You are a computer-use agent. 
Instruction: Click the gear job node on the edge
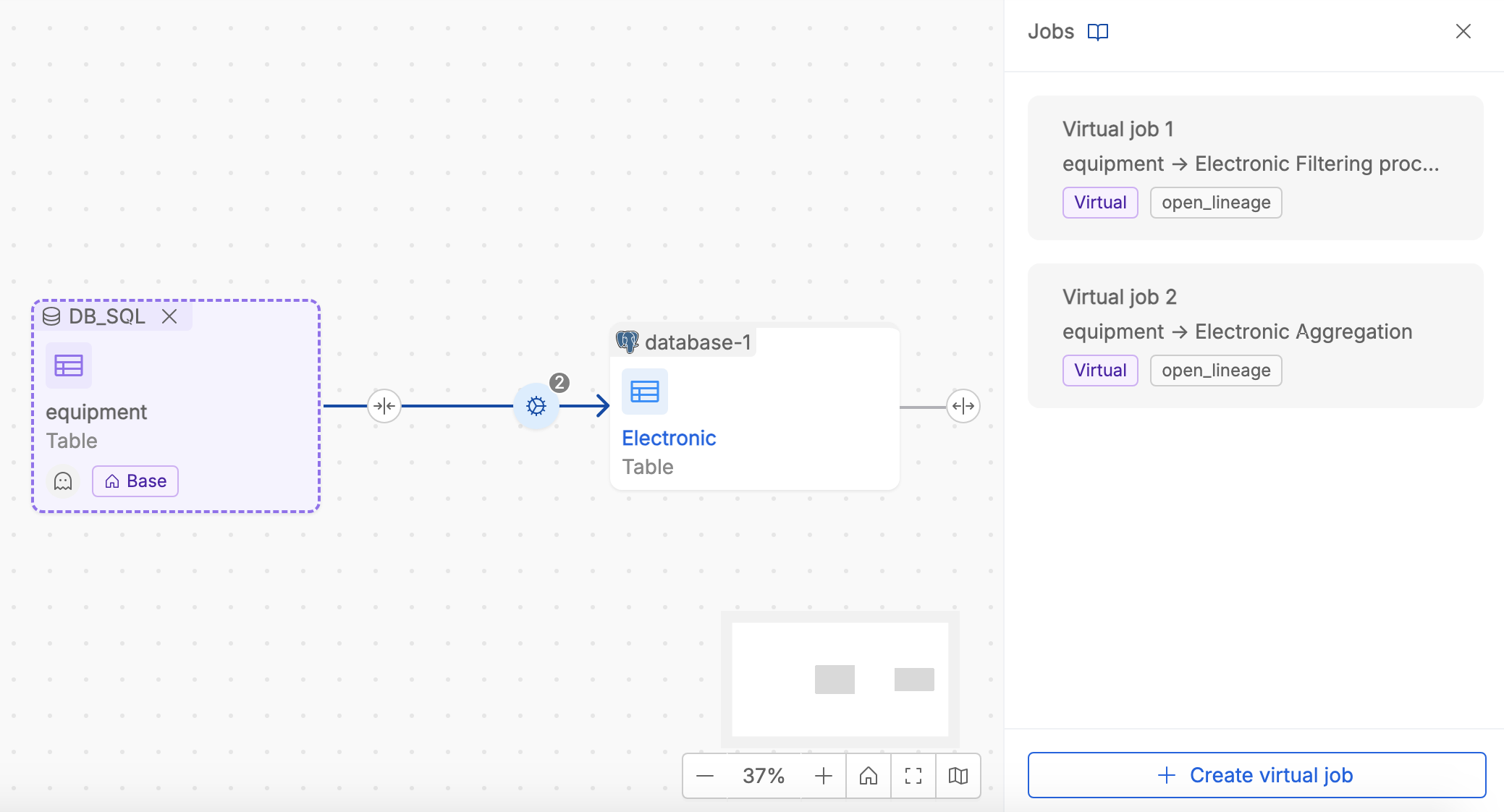click(536, 406)
